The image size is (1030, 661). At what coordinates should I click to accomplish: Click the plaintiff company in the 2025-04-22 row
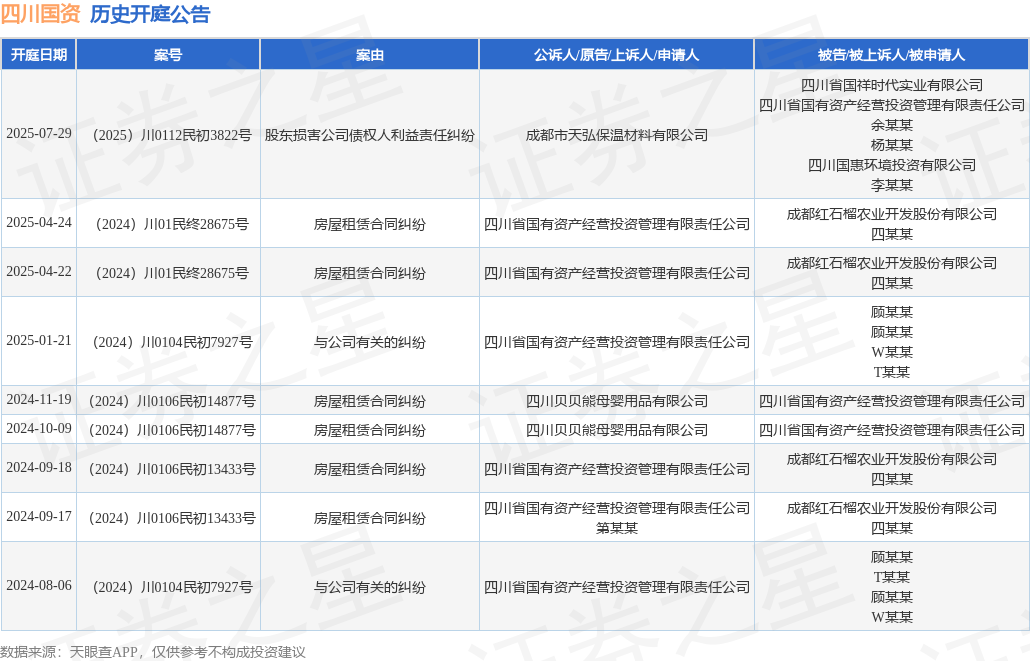[x=617, y=273]
